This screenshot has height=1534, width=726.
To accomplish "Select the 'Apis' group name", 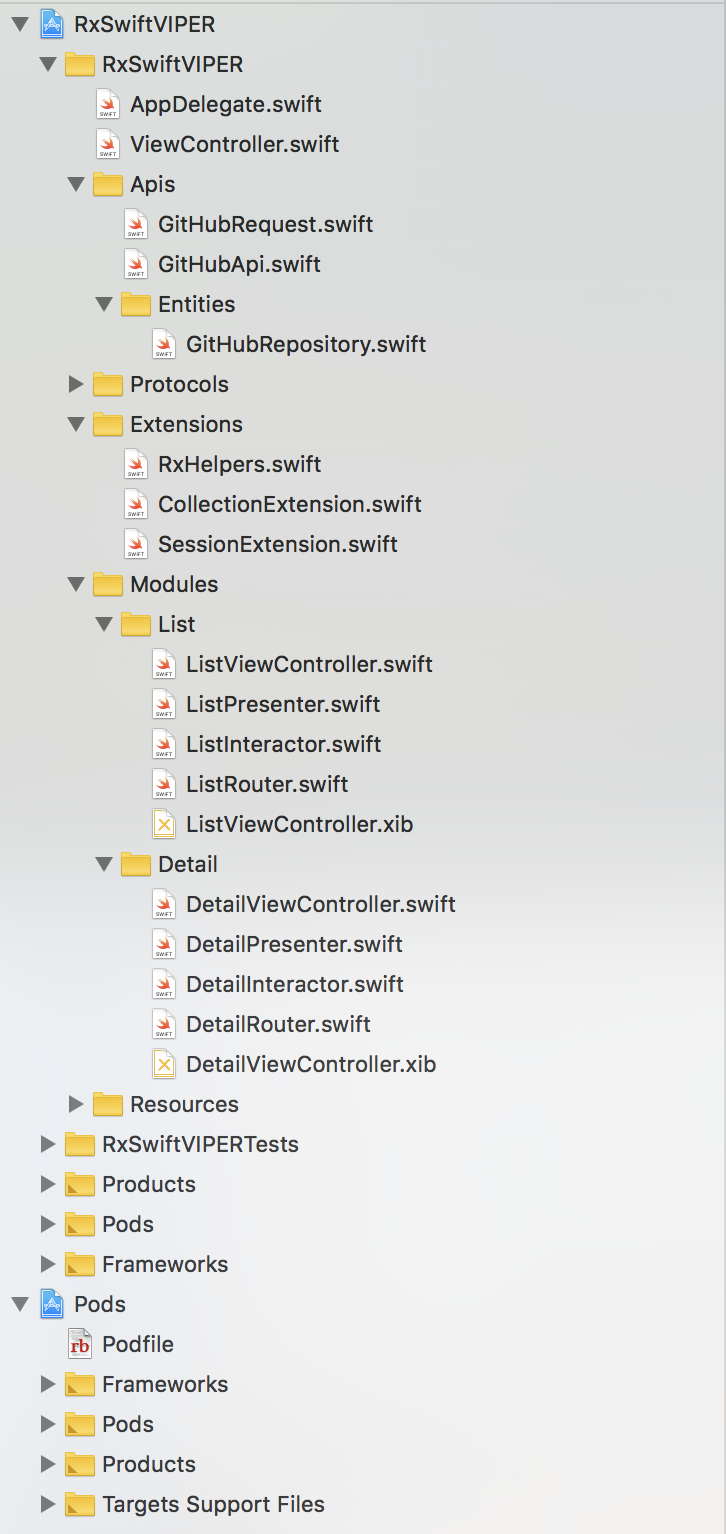I will tap(153, 185).
